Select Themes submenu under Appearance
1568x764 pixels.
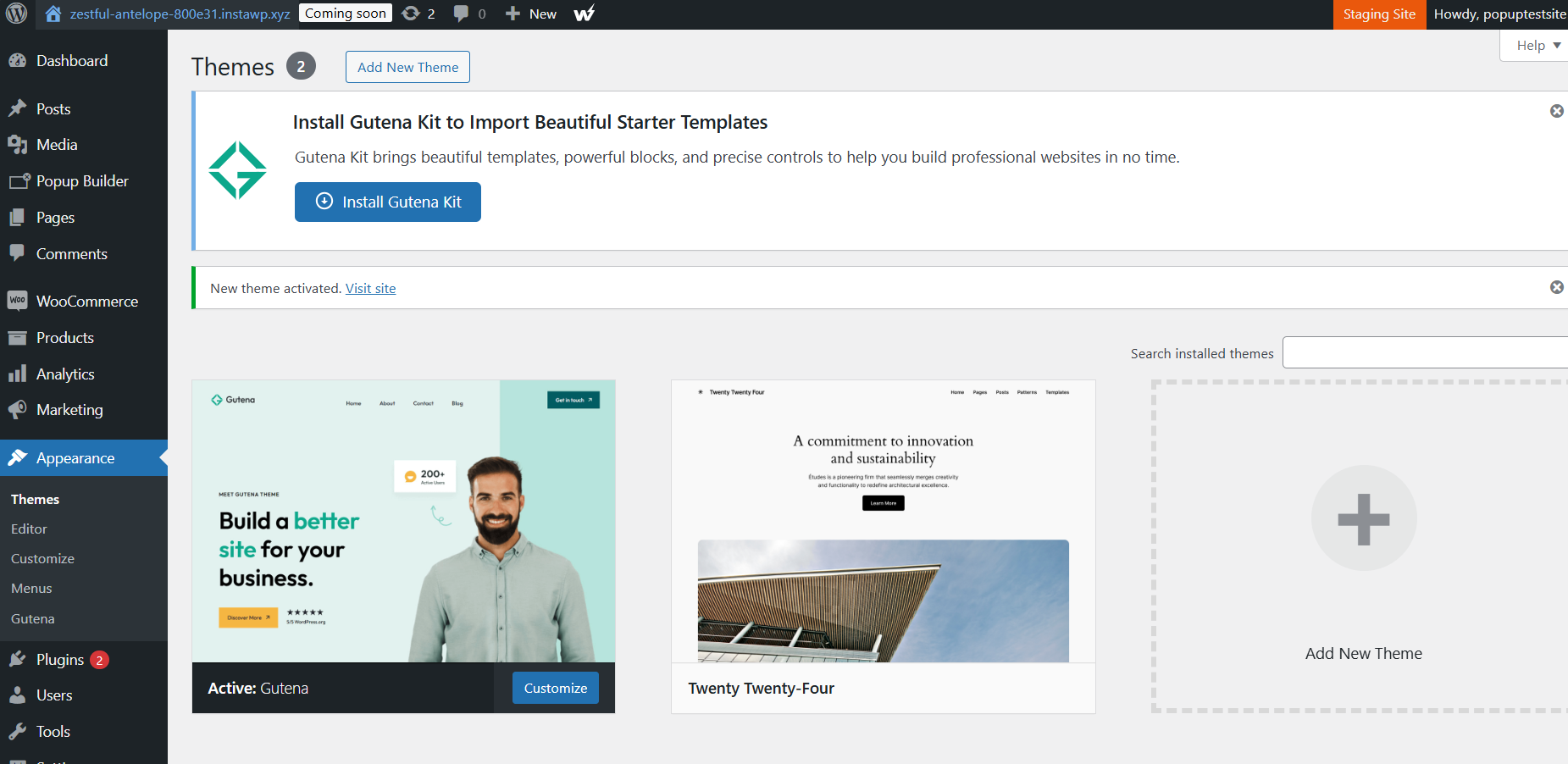(x=36, y=500)
